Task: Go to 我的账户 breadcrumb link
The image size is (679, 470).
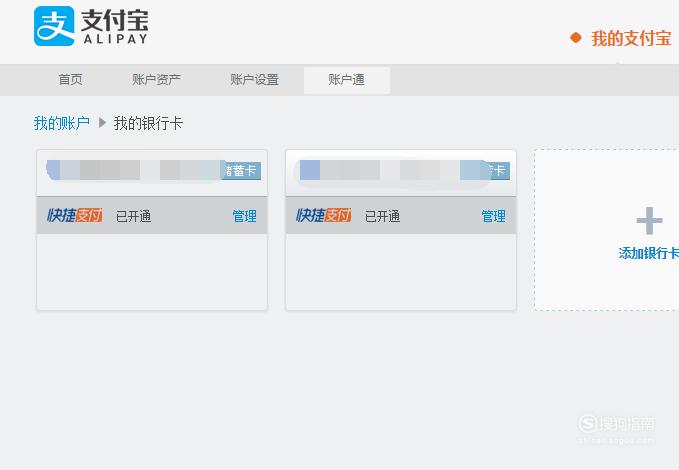Action: (x=62, y=123)
